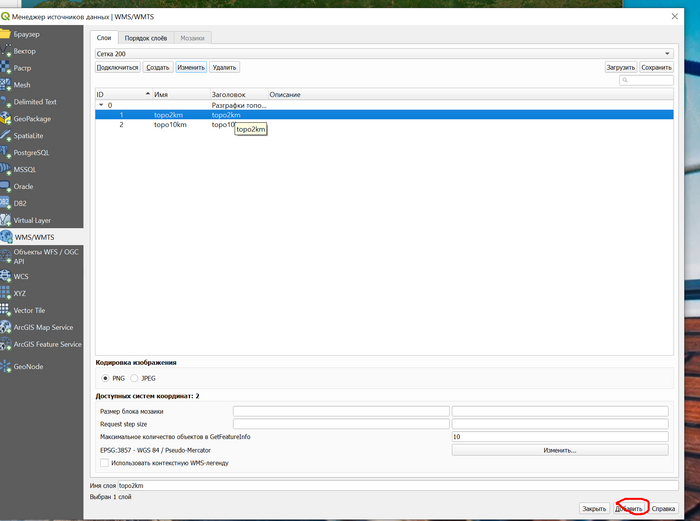Open the Сетка 200 connection dropdown
This screenshot has width=700, height=521.
[384, 54]
